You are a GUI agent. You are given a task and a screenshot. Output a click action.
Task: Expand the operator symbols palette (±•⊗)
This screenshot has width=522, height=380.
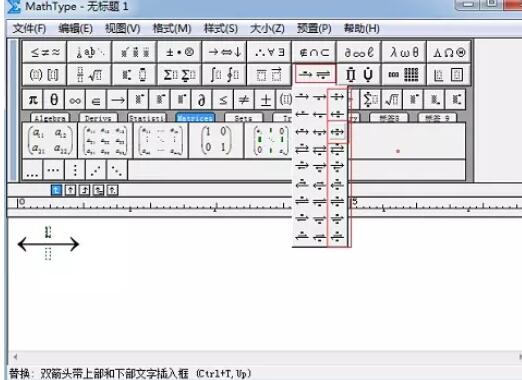point(180,52)
